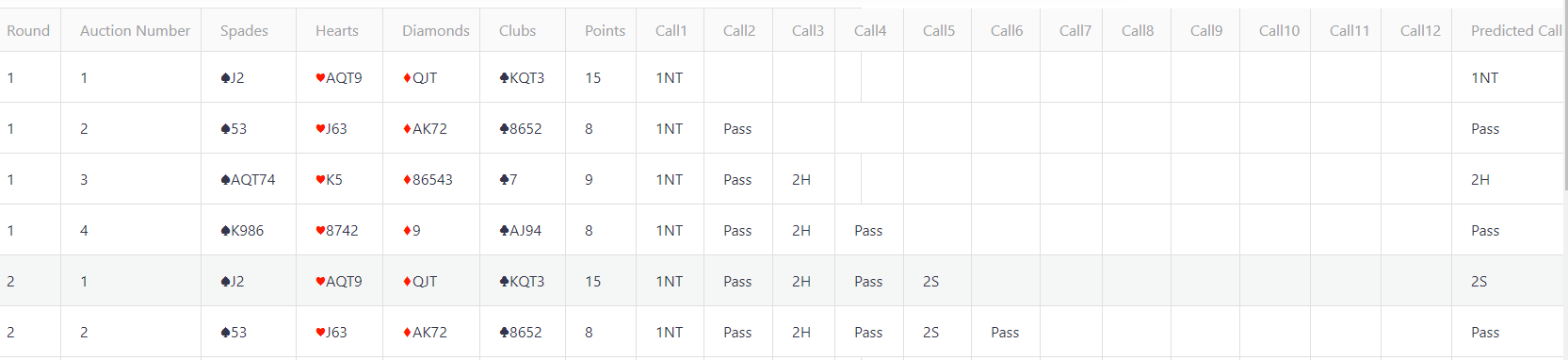
Task: Select the ♦86543 diamonds cell
Action: pyautogui.click(x=431, y=179)
